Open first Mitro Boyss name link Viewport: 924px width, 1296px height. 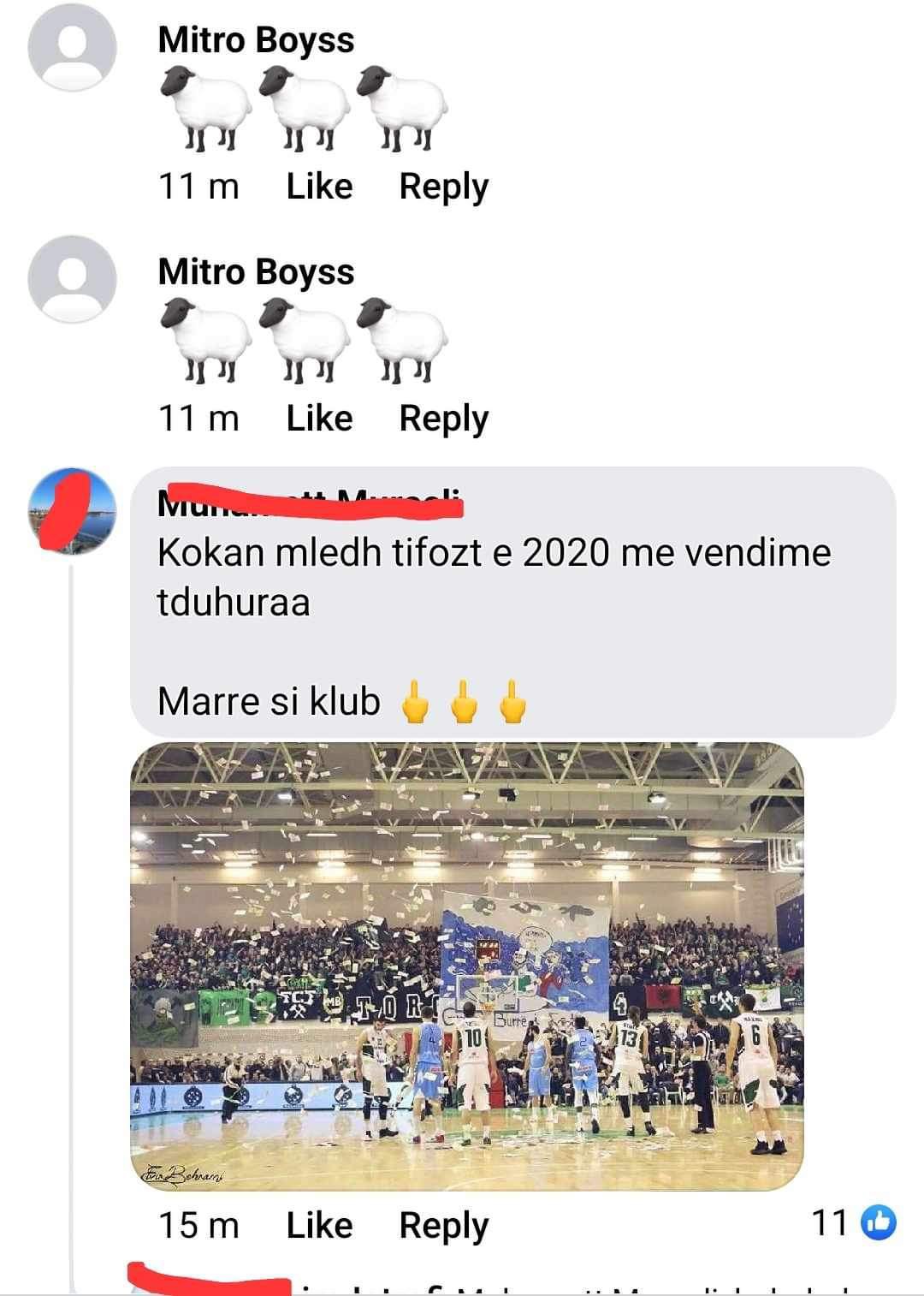coord(256,40)
